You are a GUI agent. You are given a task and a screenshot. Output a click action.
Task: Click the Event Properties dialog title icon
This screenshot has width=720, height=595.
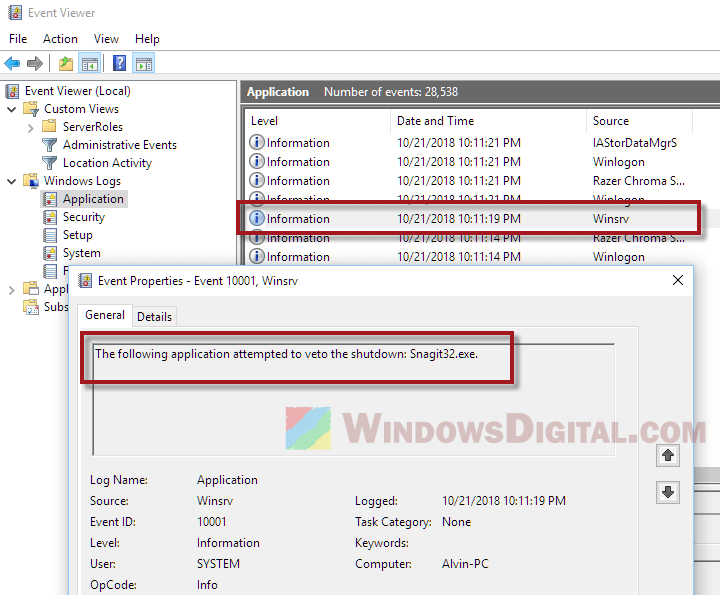coord(85,280)
